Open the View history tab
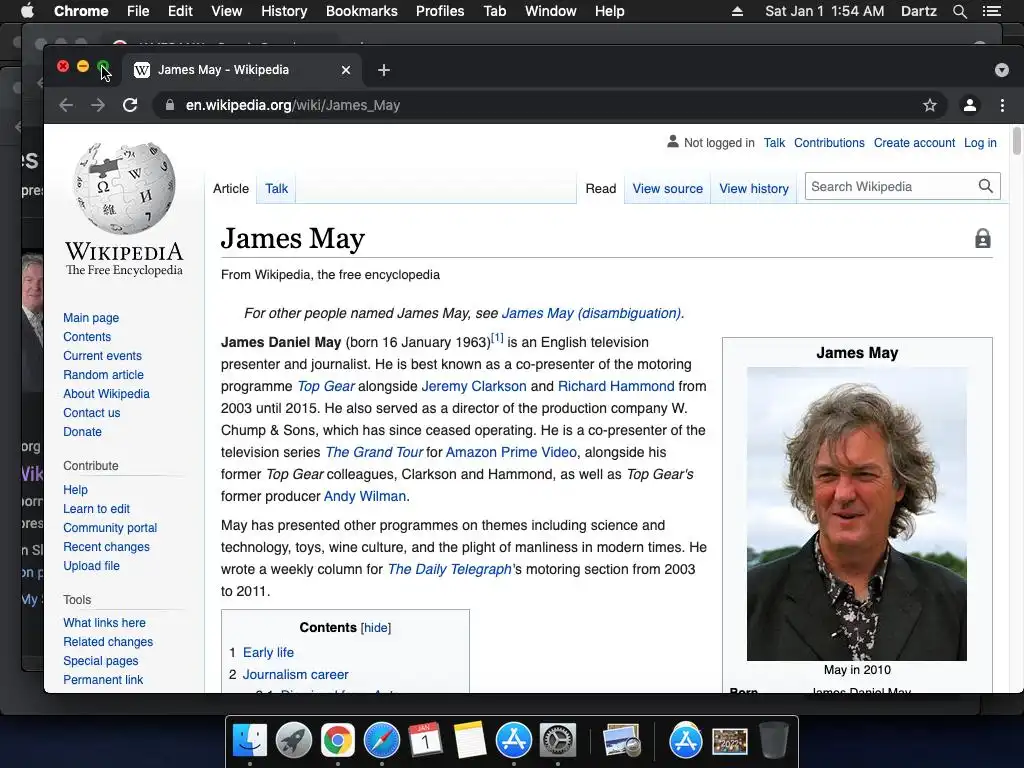This screenshot has width=1024, height=768. click(754, 189)
